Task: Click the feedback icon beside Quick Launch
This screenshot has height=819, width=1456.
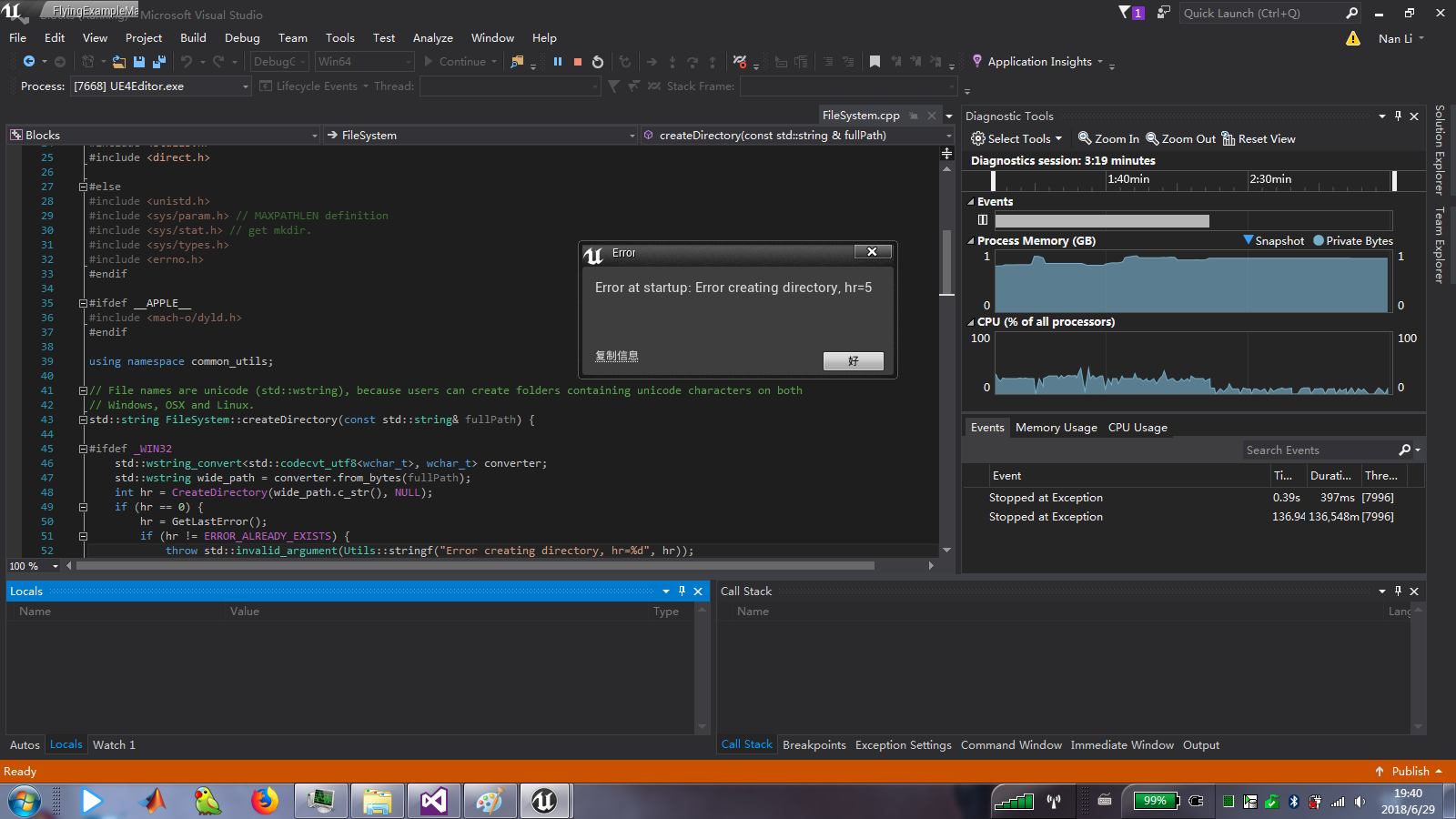Action: [1163, 13]
